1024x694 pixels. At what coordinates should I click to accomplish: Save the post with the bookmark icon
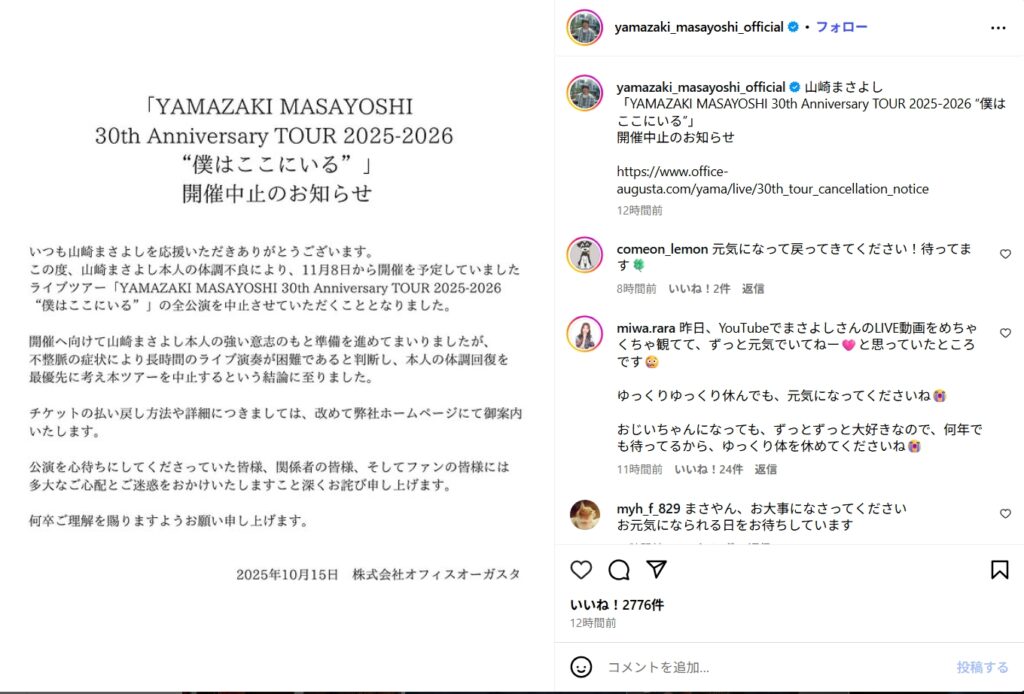pyautogui.click(x=999, y=570)
